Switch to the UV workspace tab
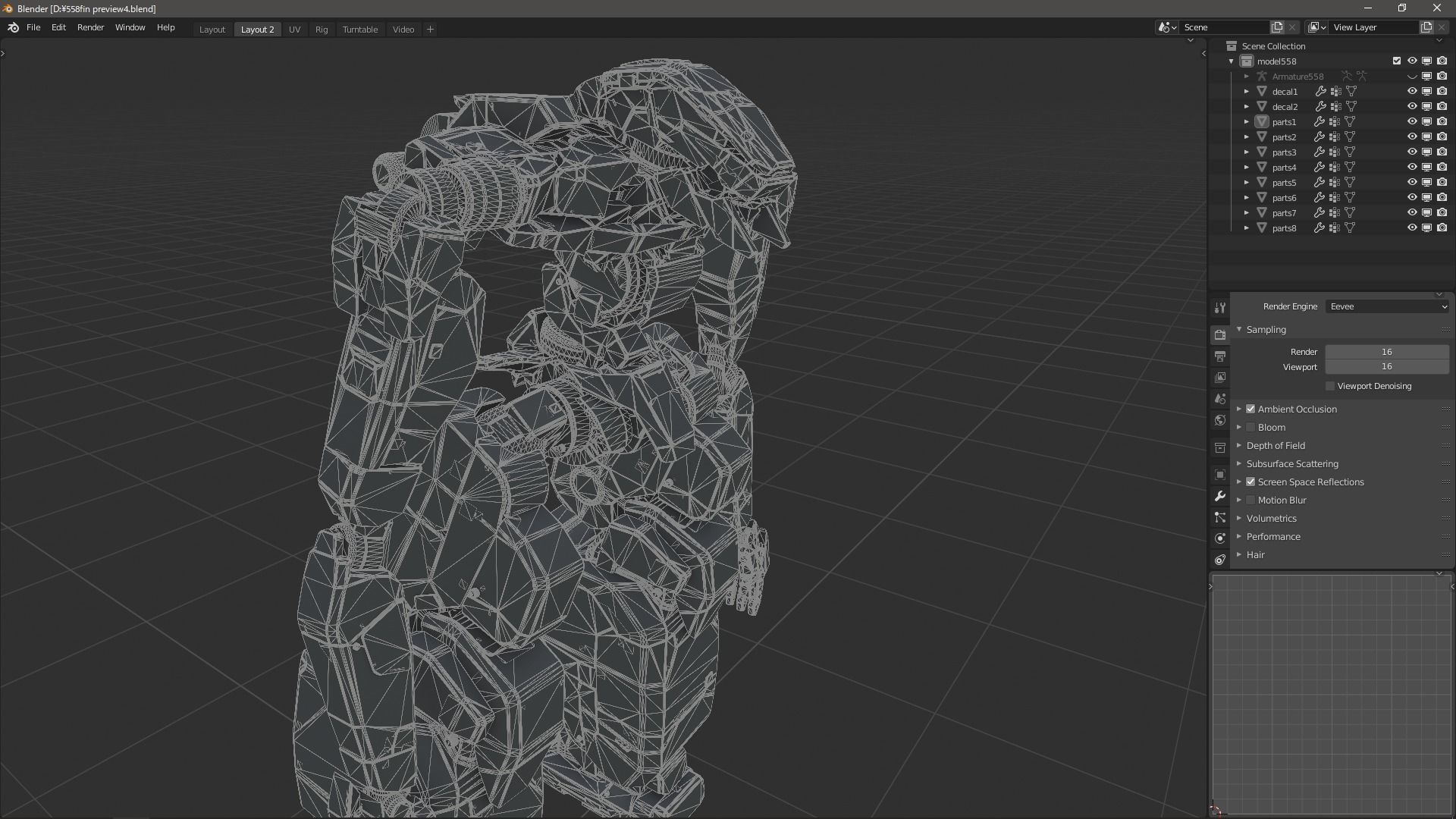The width and height of the screenshot is (1456, 819). tap(294, 30)
